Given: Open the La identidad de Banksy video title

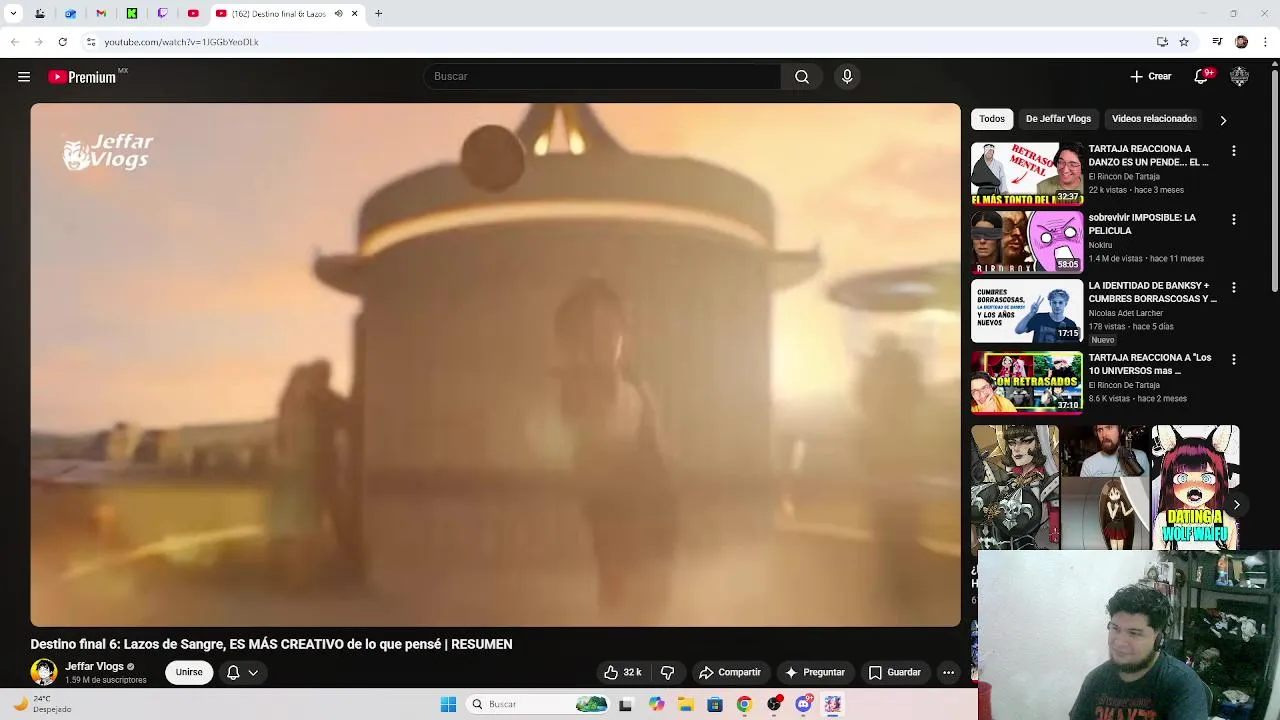Looking at the screenshot, I should click(x=1152, y=292).
